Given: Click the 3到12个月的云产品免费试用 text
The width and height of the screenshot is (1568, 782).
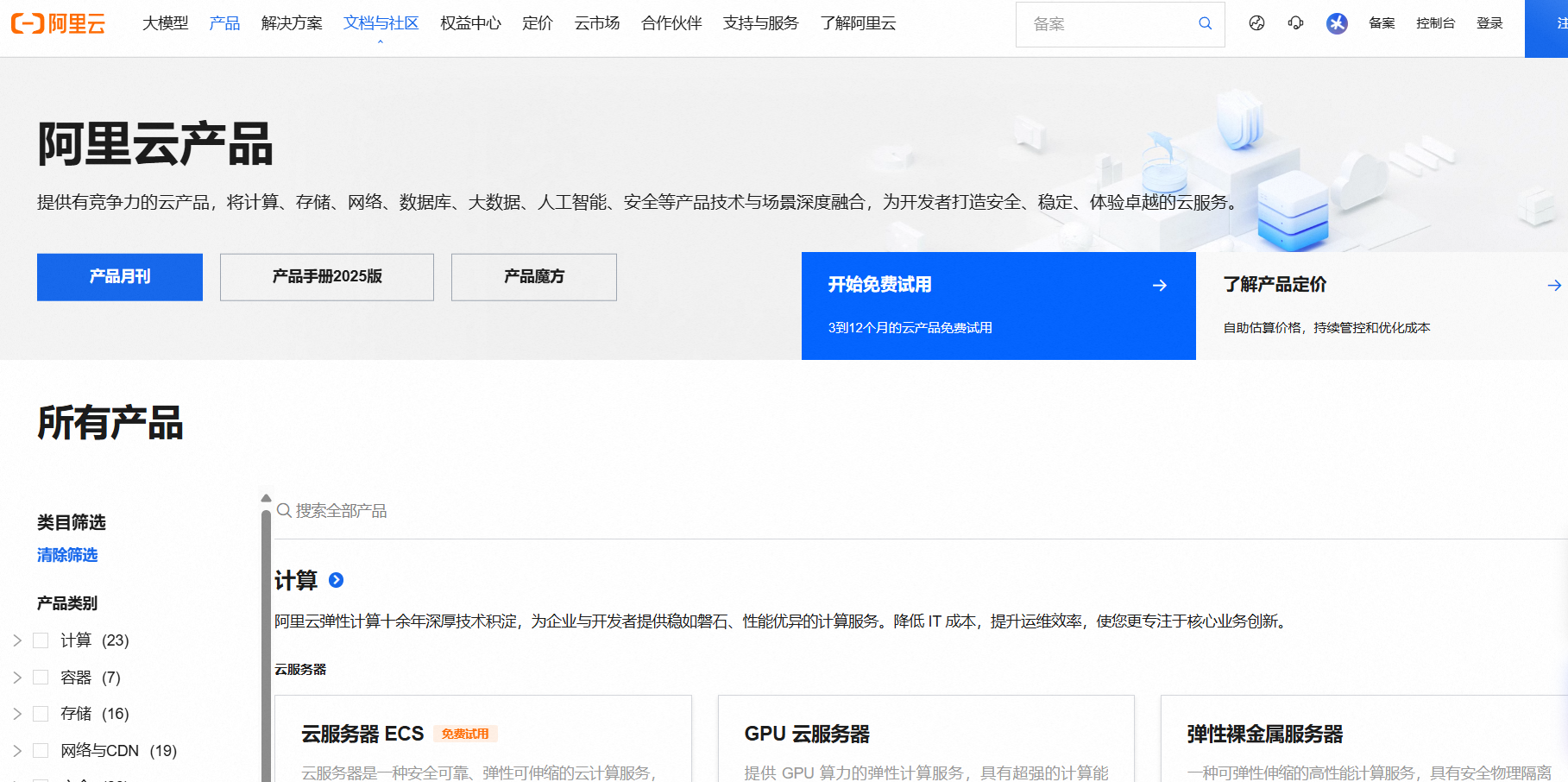Looking at the screenshot, I should (910, 328).
